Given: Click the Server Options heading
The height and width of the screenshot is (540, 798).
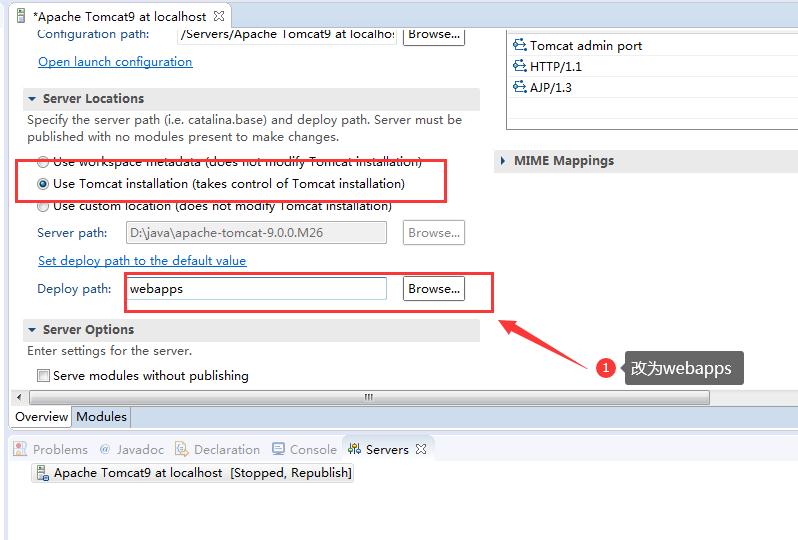Looking at the screenshot, I should point(88,330).
